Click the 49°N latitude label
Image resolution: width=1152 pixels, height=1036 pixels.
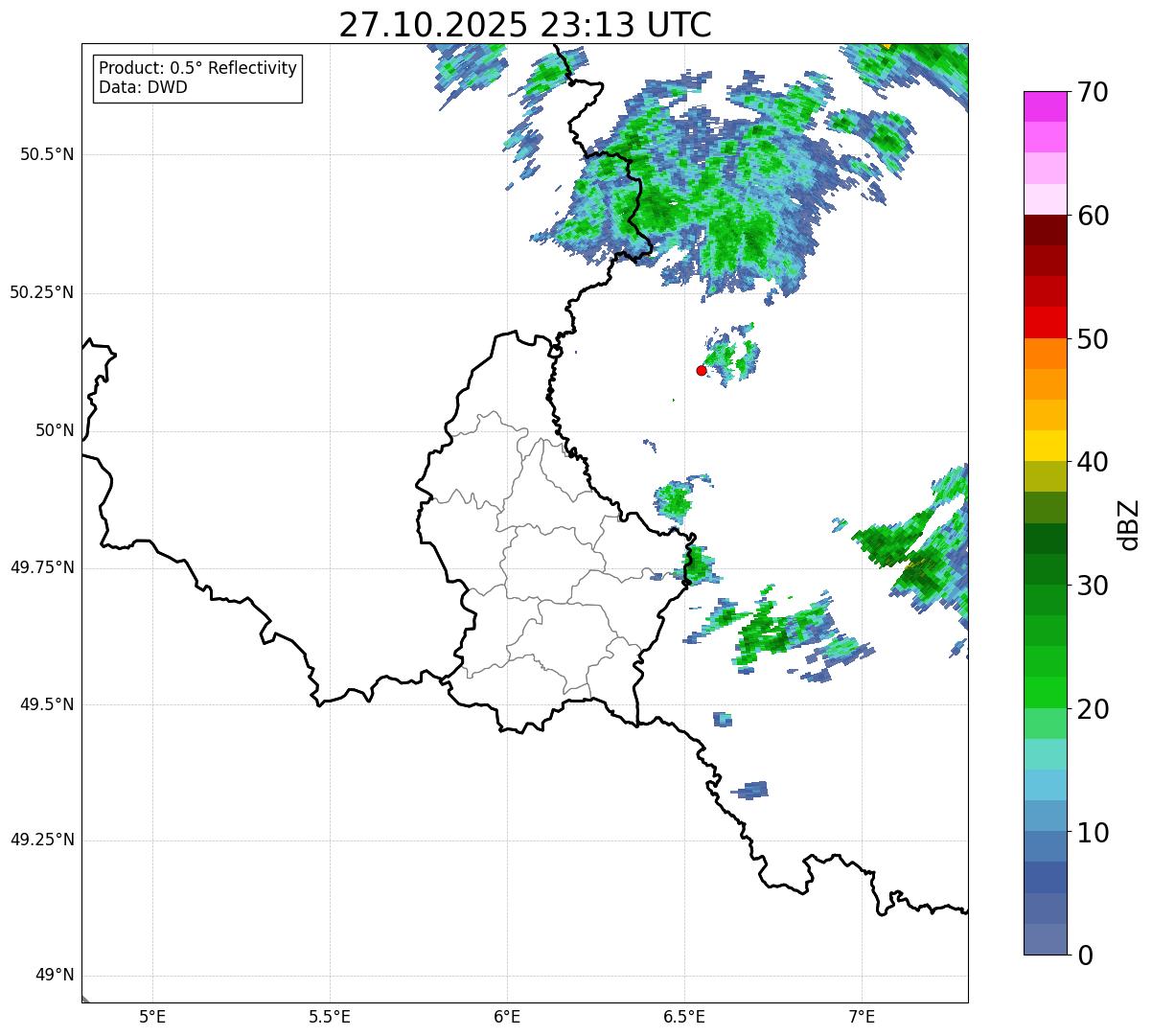point(55,976)
